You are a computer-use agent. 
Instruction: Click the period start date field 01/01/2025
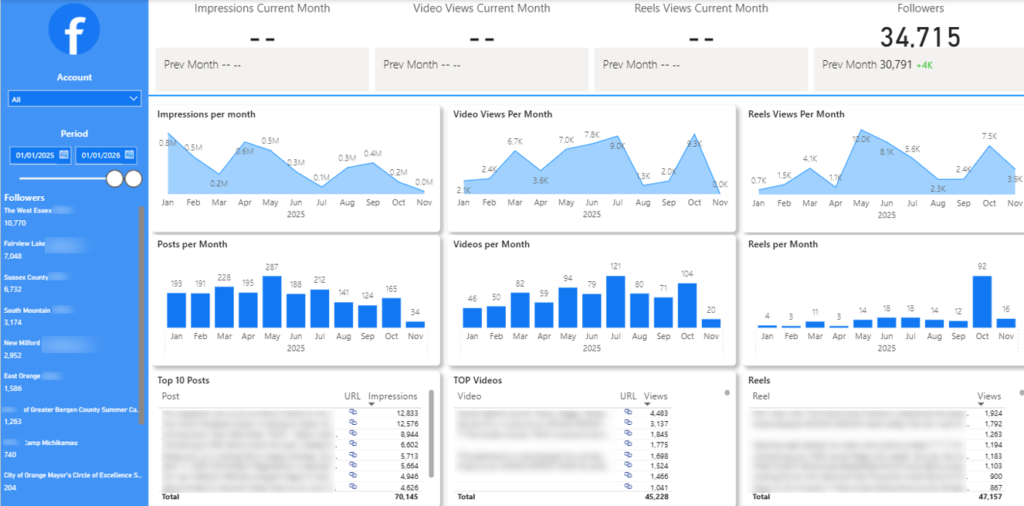(40, 155)
